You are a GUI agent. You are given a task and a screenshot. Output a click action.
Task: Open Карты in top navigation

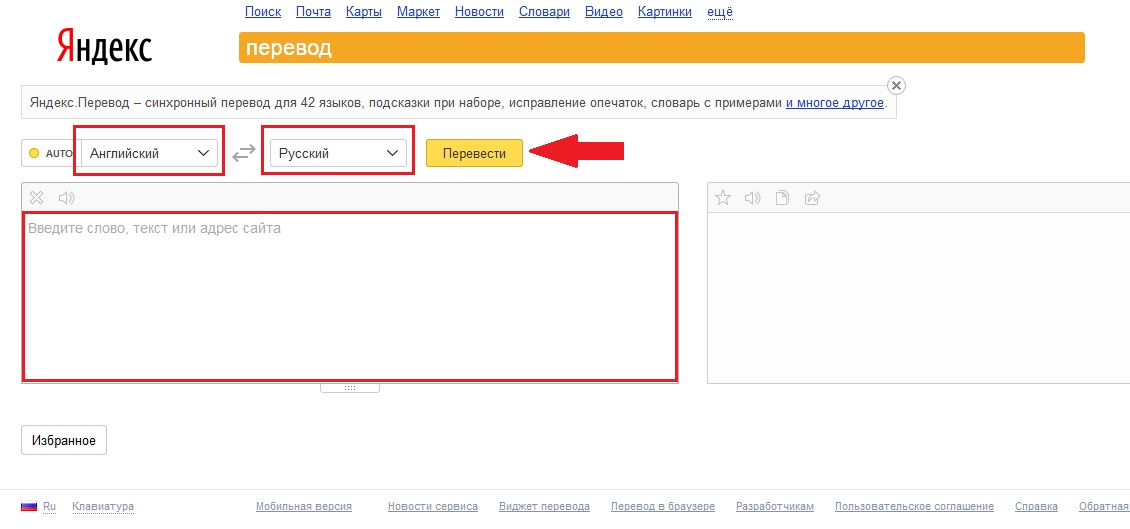coord(364,12)
